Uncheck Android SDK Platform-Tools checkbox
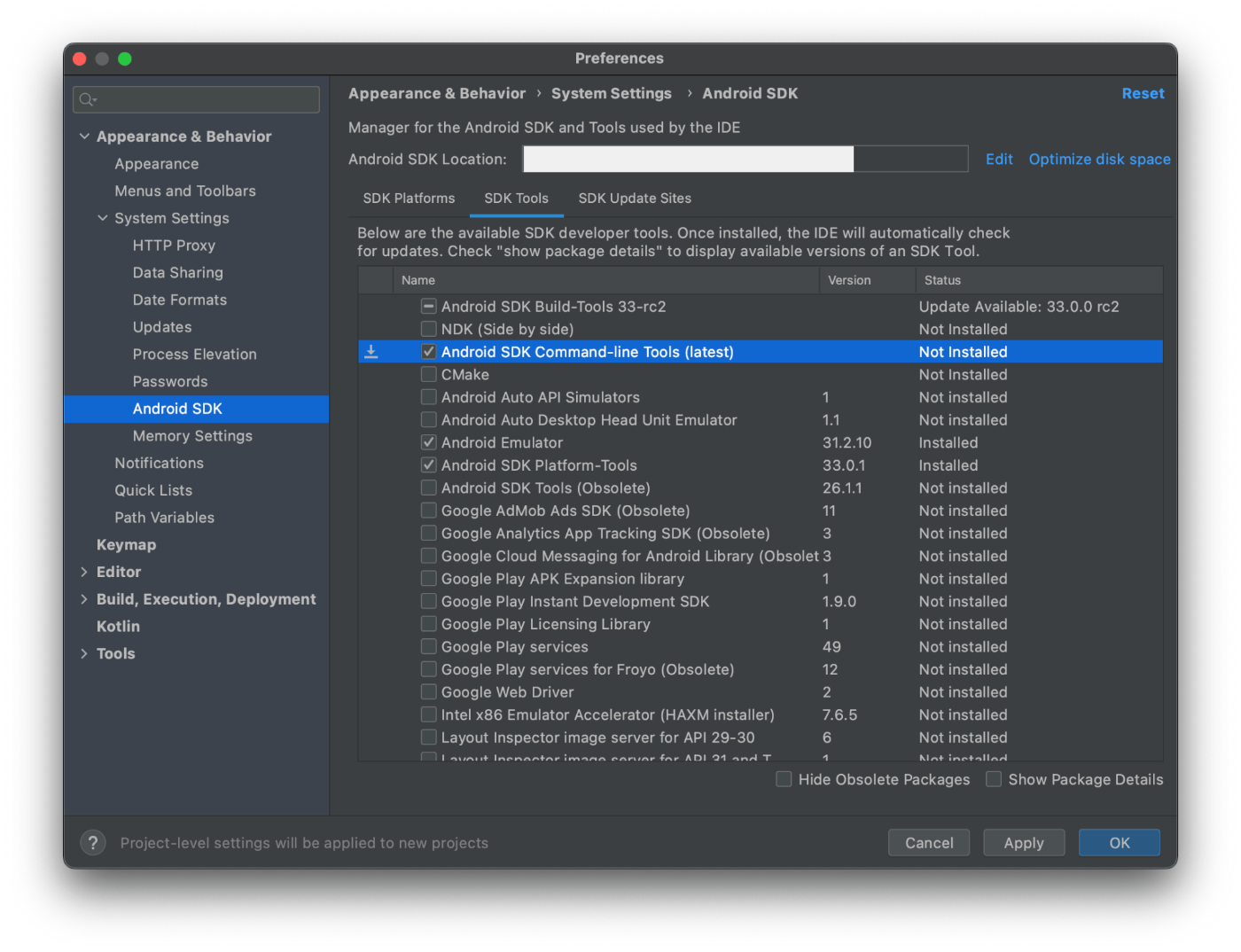The width and height of the screenshot is (1241, 952). click(x=429, y=465)
